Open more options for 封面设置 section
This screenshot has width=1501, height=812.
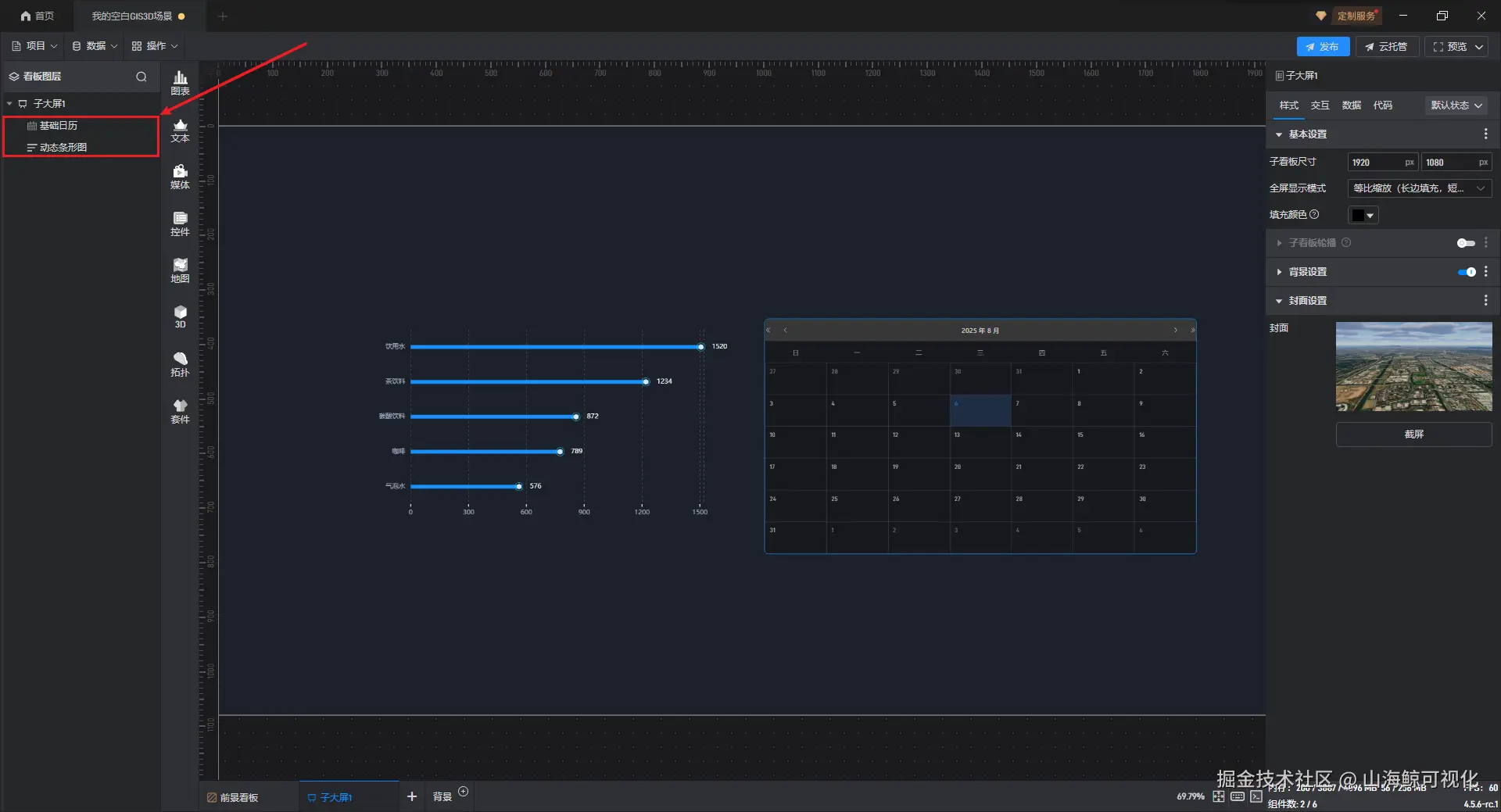tap(1485, 300)
